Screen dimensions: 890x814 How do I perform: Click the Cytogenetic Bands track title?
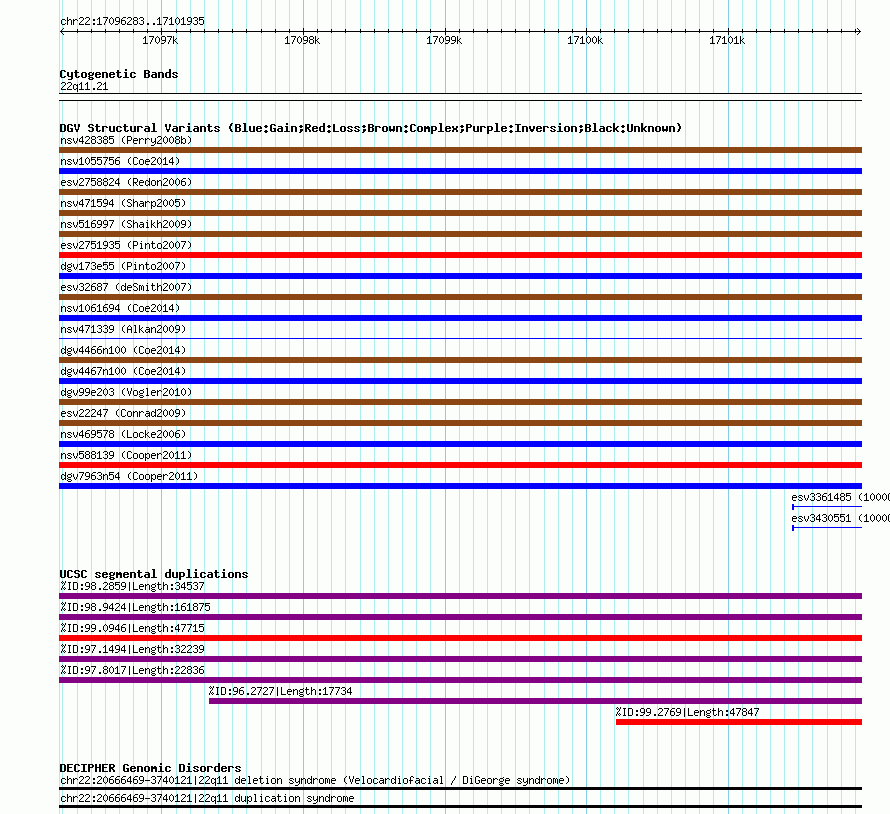[x=119, y=74]
